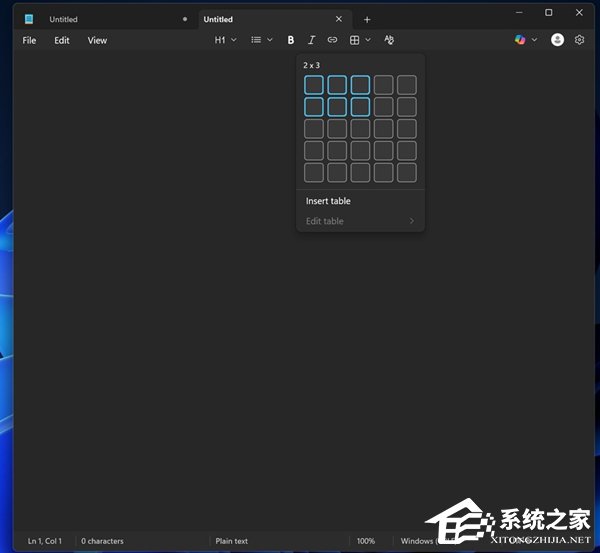Maximize the Notepad window
Image resolution: width=600 pixels, height=553 pixels.
pyautogui.click(x=548, y=13)
